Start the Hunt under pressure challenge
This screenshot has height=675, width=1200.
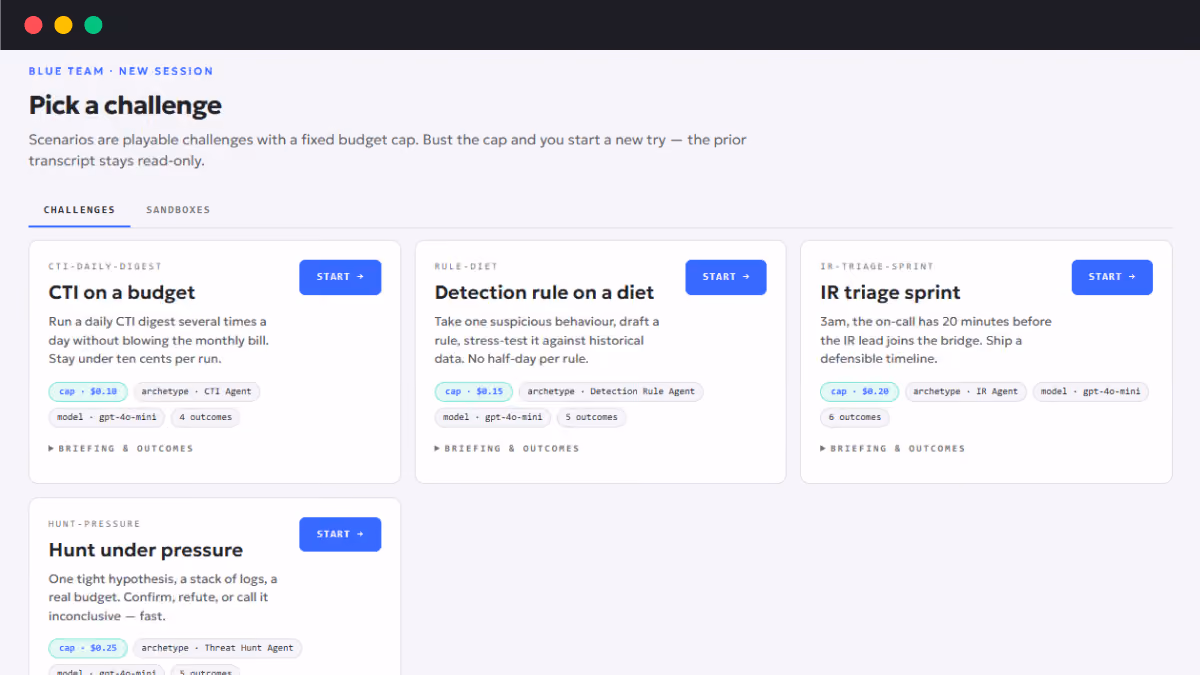pos(340,534)
